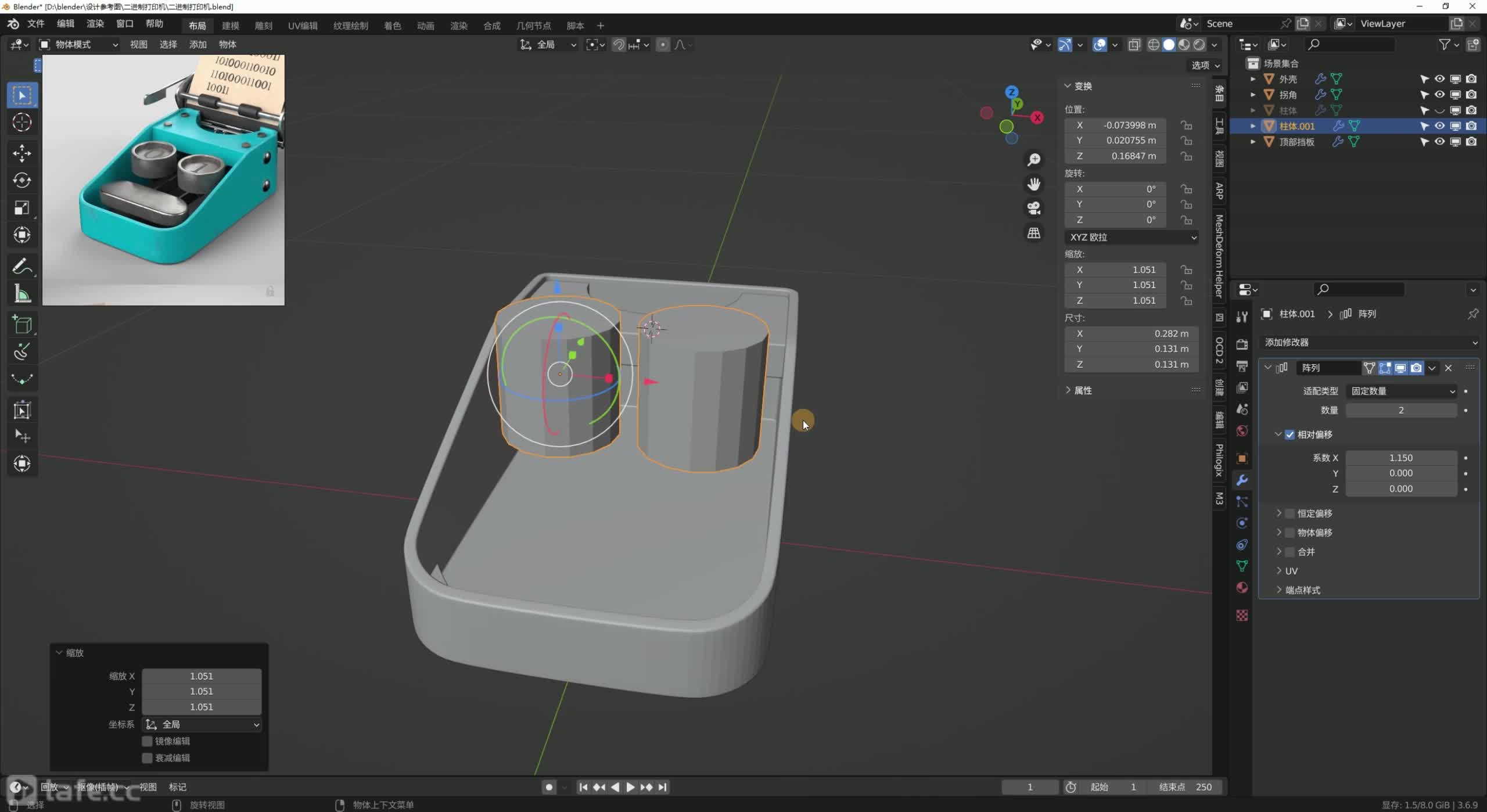Switch to the 建模 workspace tab
Image resolution: width=1487 pixels, height=812 pixels.
pos(231,26)
